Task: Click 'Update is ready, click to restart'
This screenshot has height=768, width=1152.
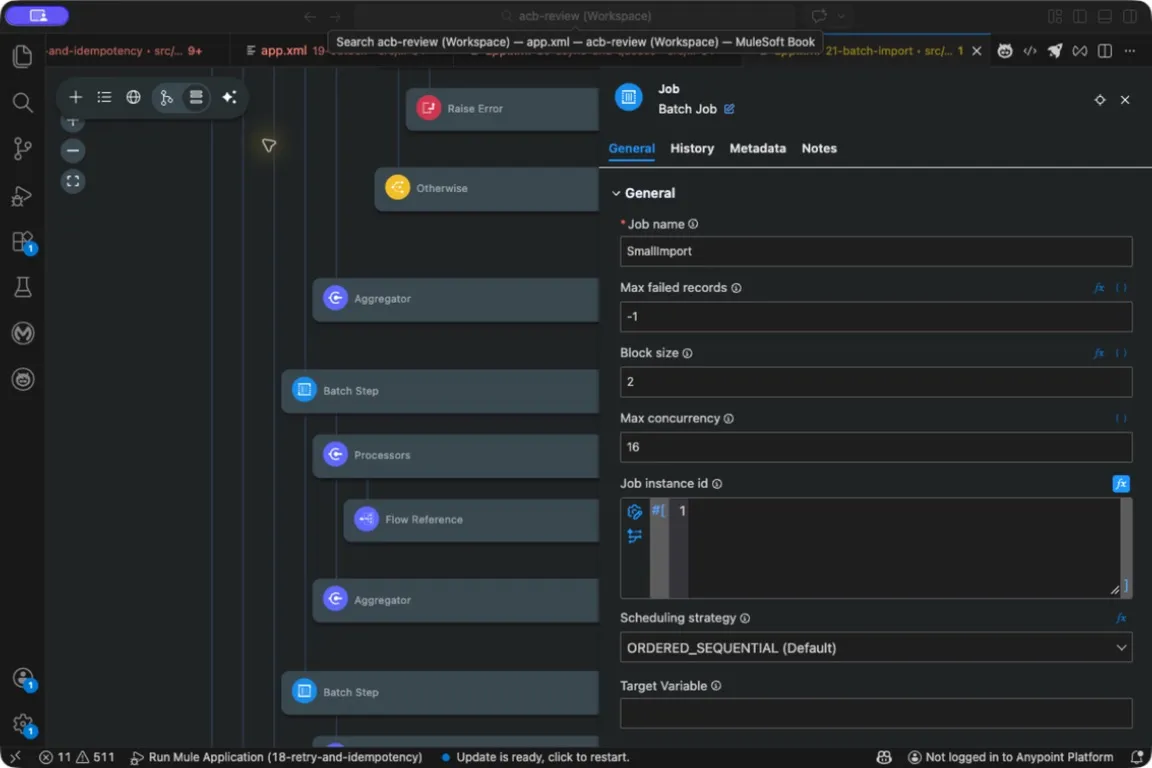Action: click(x=536, y=757)
